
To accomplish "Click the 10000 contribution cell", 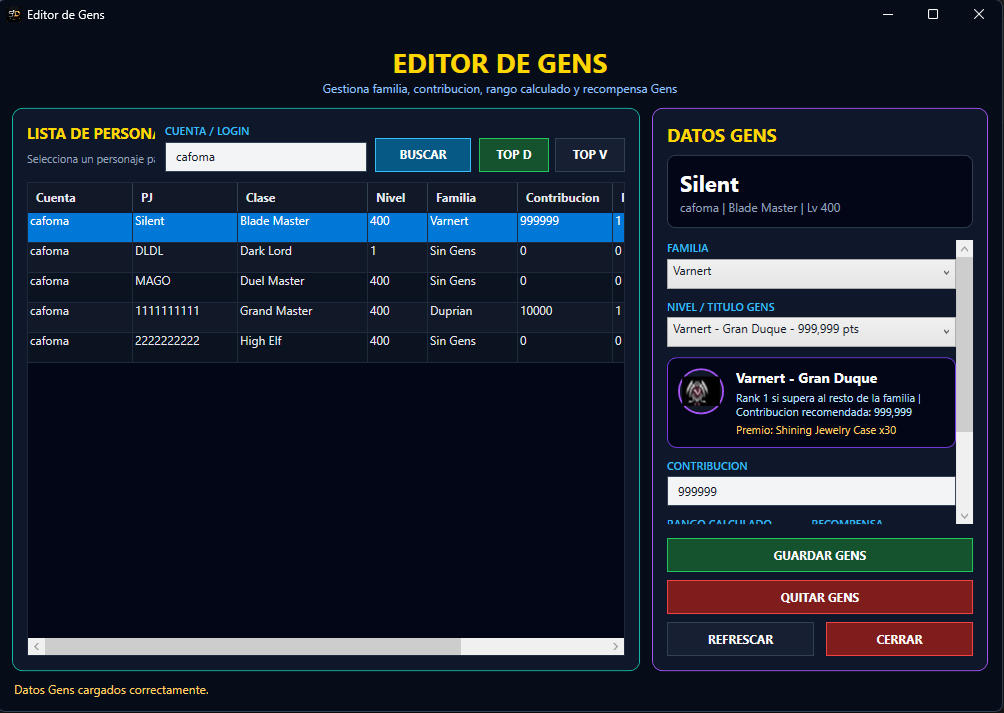I will (565, 317).
